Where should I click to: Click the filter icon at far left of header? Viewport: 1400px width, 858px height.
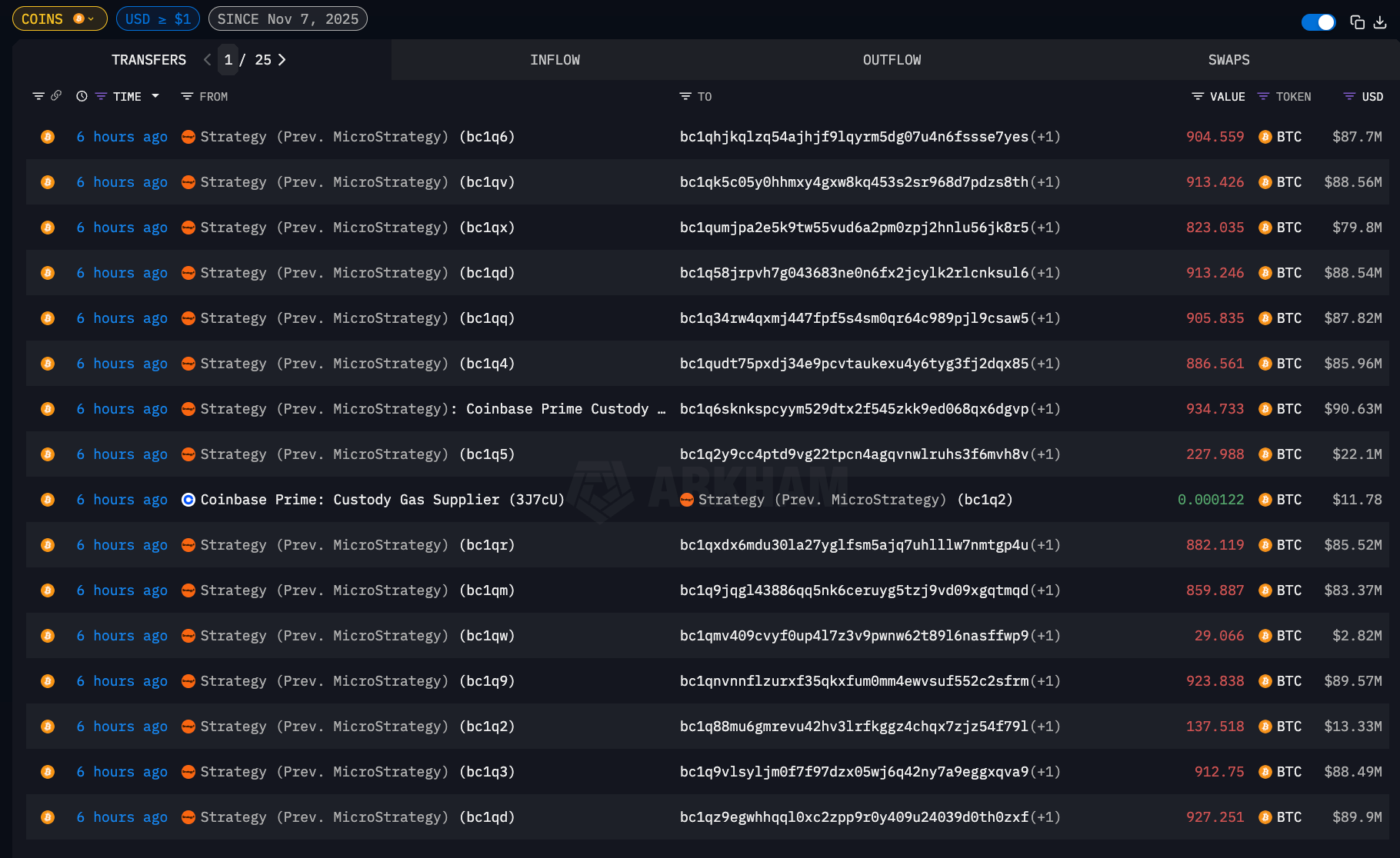pos(38,96)
